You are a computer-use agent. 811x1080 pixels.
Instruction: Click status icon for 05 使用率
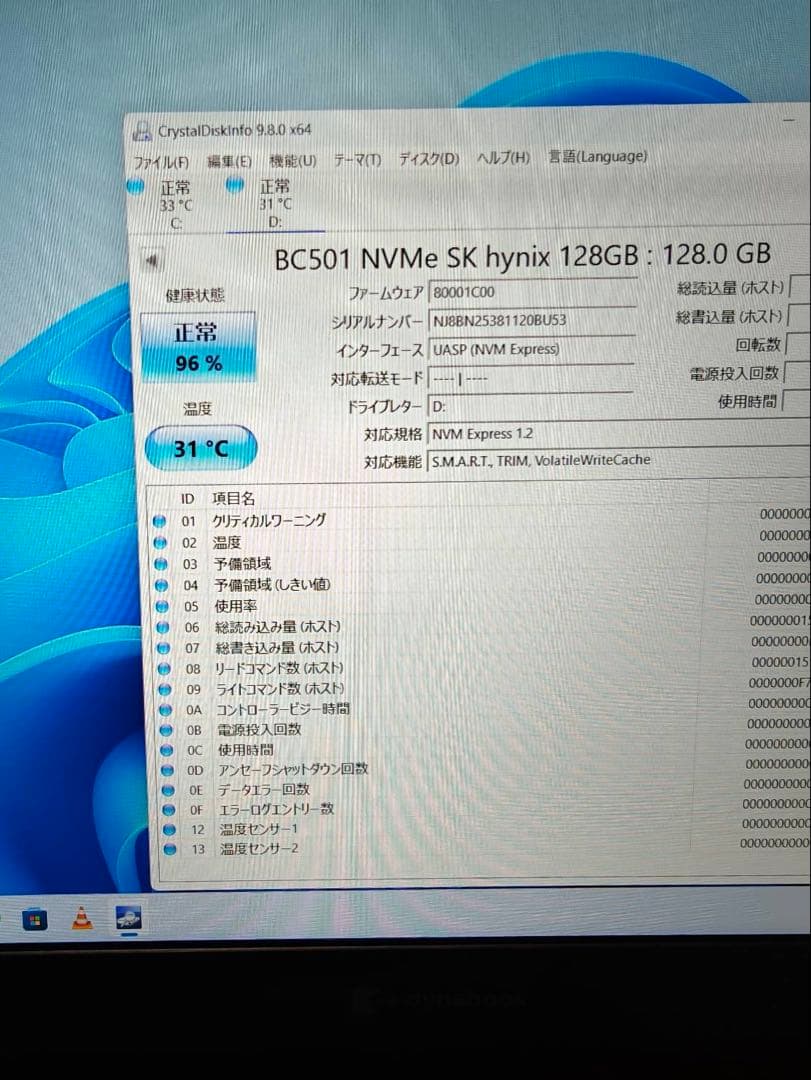pyautogui.click(x=162, y=606)
